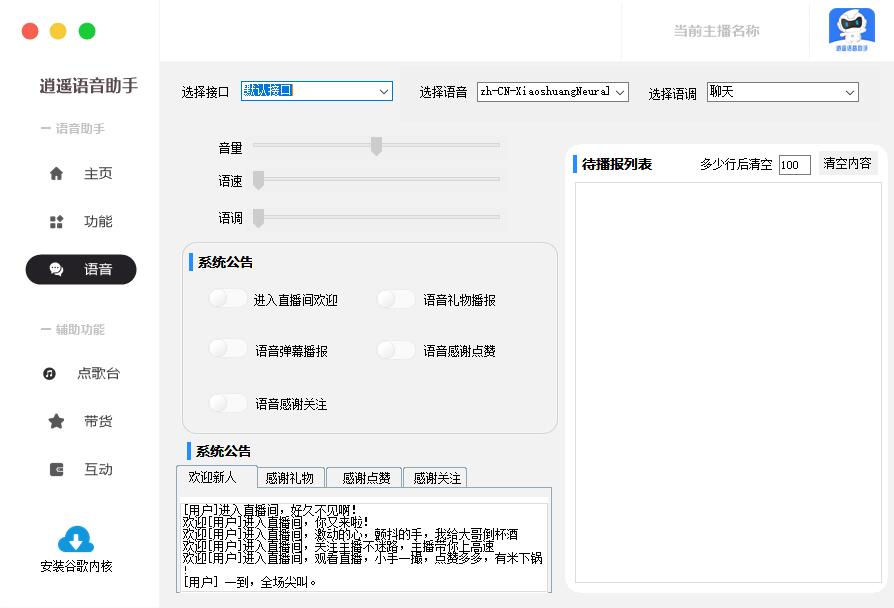Click the home icon beside 主页
894x608 pixels.
click(57, 174)
